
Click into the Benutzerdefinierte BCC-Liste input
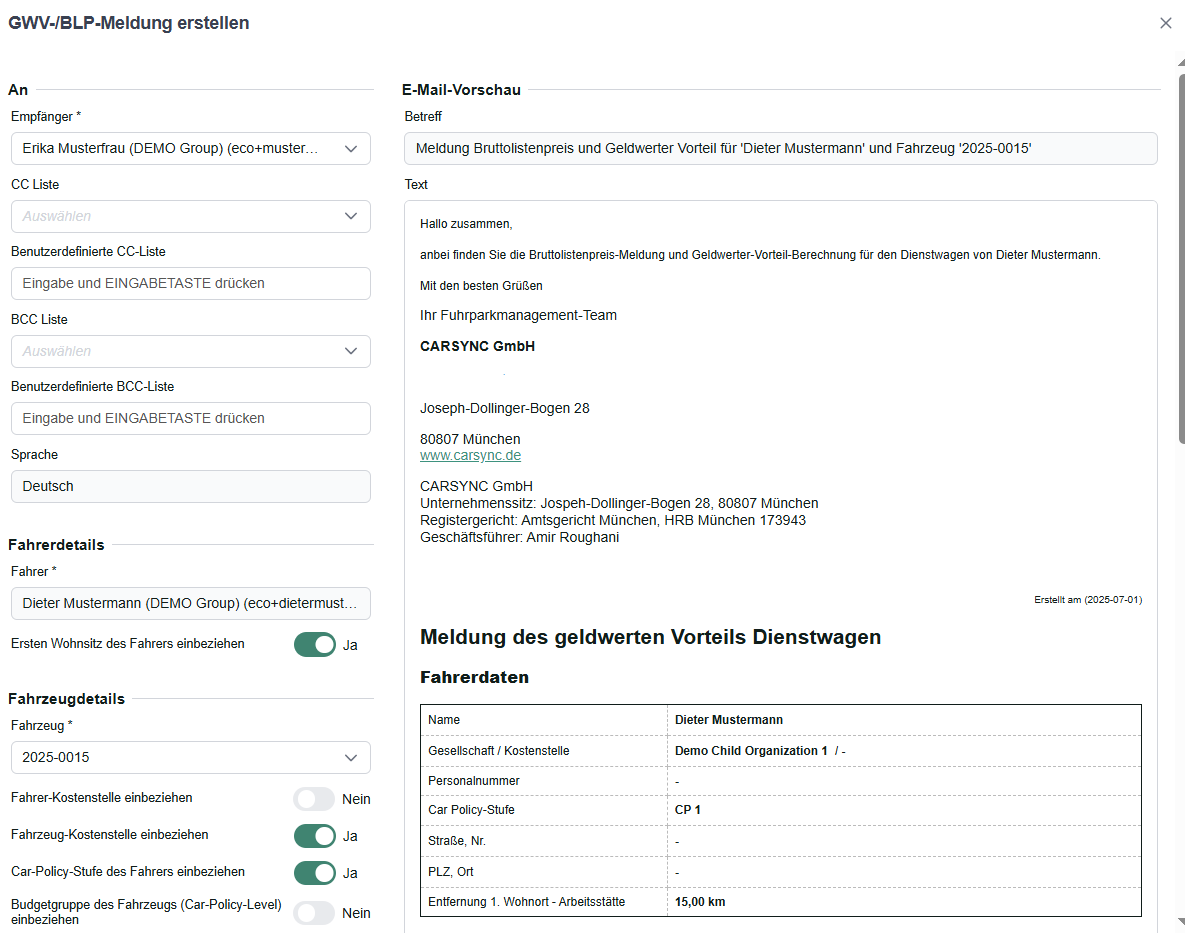[x=190, y=419]
